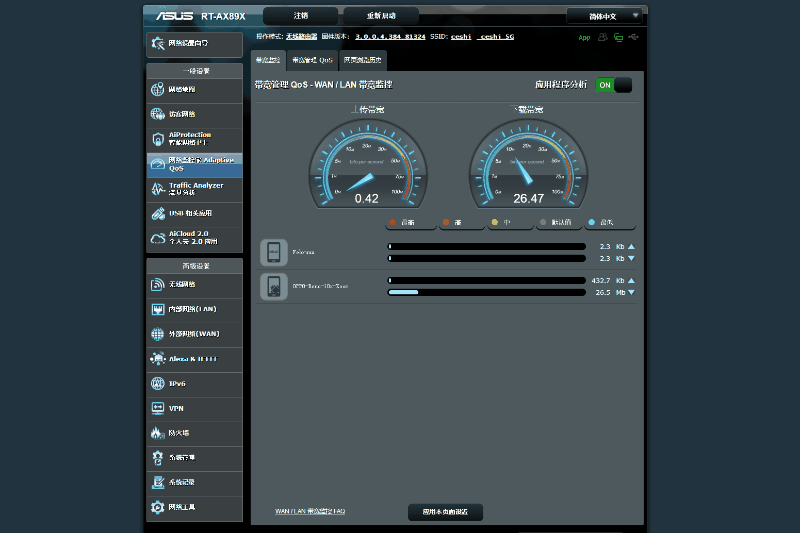800x533 pixels.
Task: Open the AiProtection sidebar icon
Action: [158, 139]
